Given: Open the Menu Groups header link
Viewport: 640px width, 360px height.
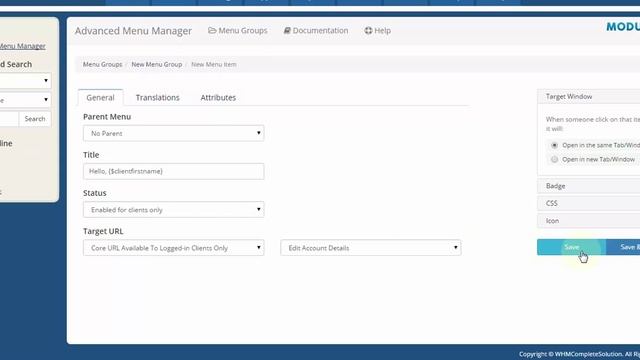Looking at the screenshot, I should pos(238,31).
